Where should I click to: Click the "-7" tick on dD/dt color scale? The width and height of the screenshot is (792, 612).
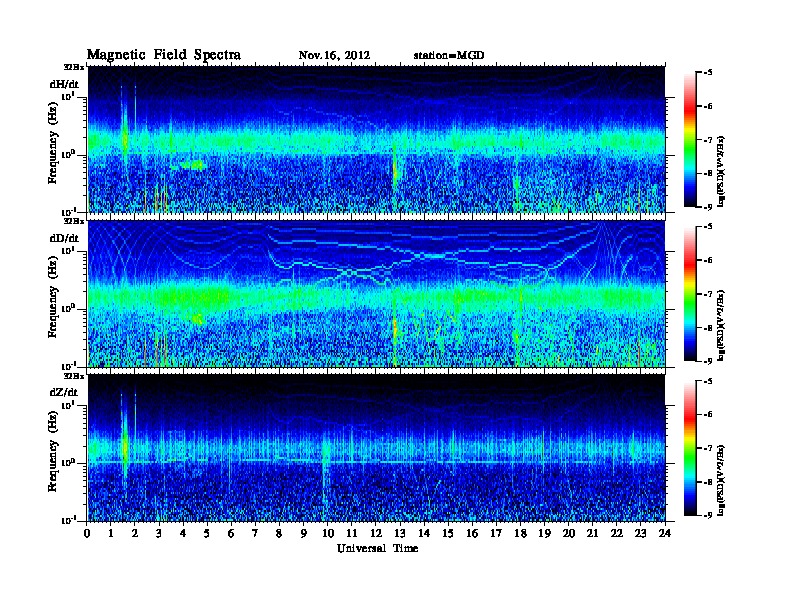point(708,294)
